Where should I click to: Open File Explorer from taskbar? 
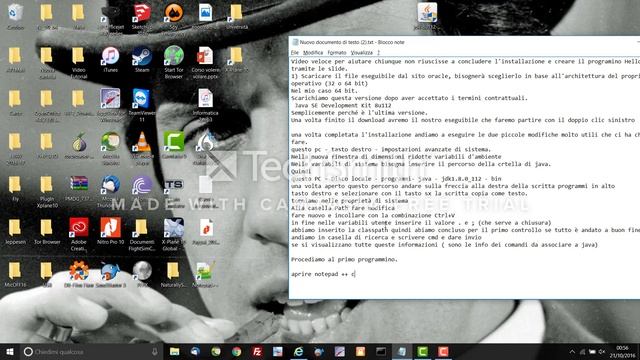[x=174, y=351]
